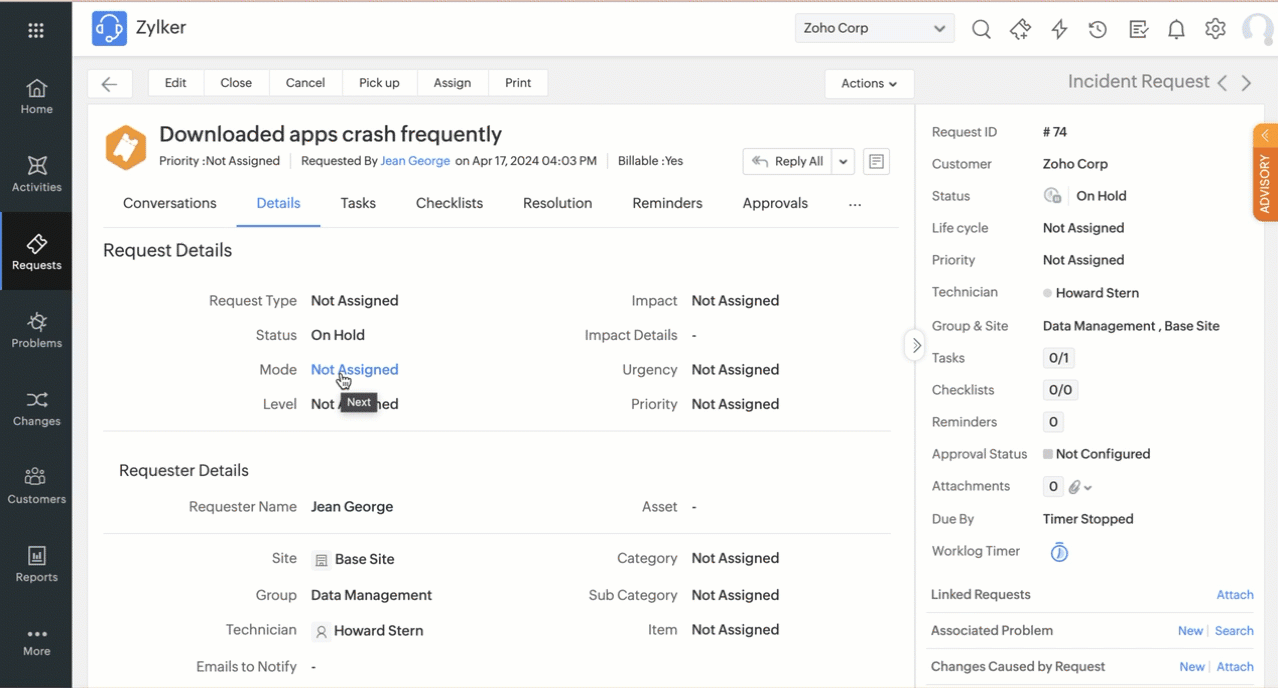This screenshot has width=1278, height=688.
Task: Click the search magnifier icon
Action: (981, 29)
